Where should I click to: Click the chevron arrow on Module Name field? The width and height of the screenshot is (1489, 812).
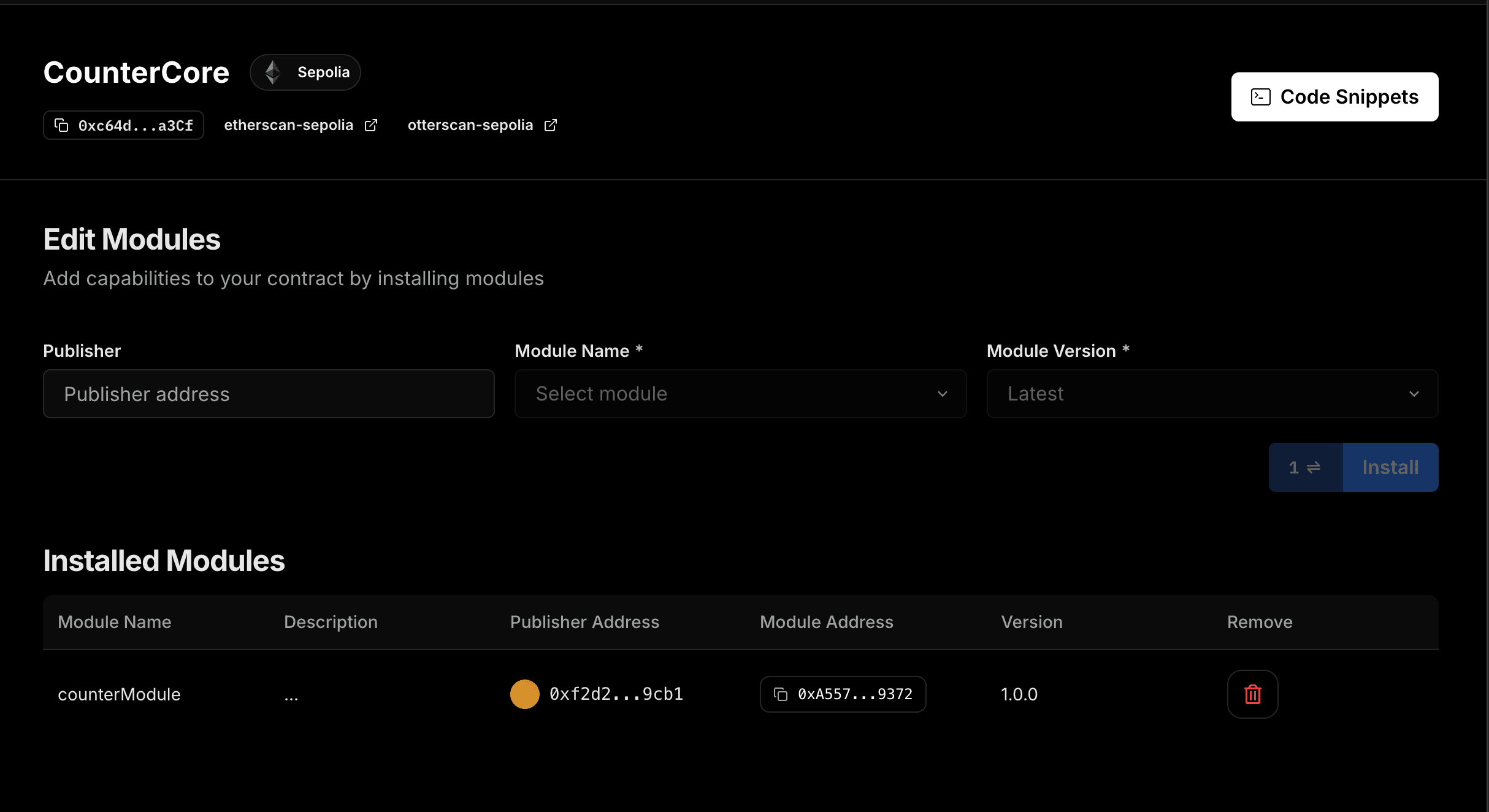pyautogui.click(x=943, y=394)
